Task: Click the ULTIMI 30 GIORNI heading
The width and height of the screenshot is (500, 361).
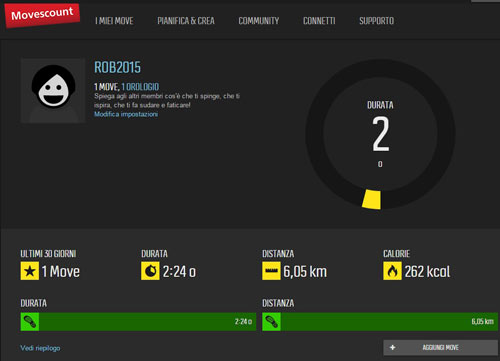Action: click(x=48, y=254)
